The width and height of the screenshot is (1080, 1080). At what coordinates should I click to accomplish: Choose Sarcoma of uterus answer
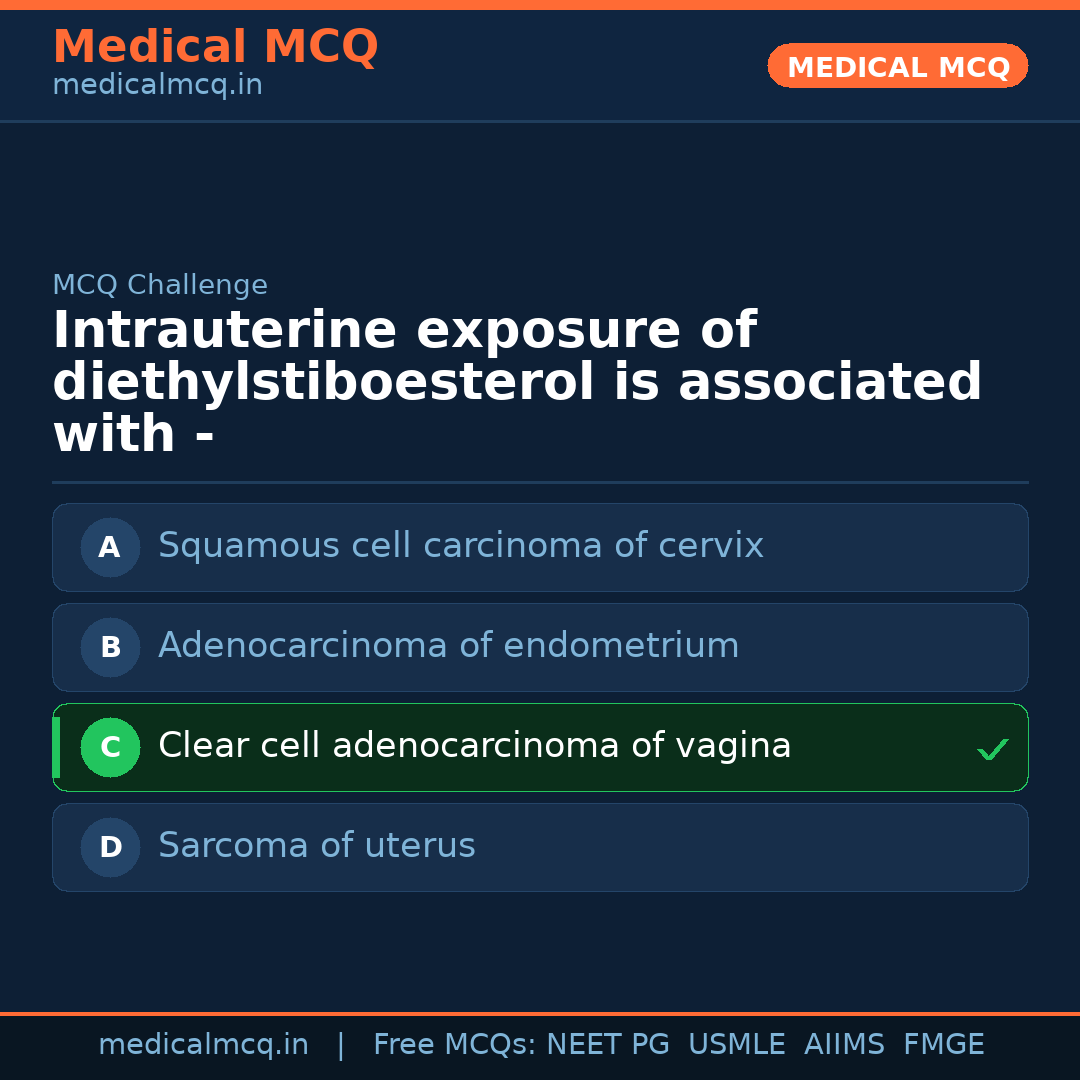click(316, 846)
